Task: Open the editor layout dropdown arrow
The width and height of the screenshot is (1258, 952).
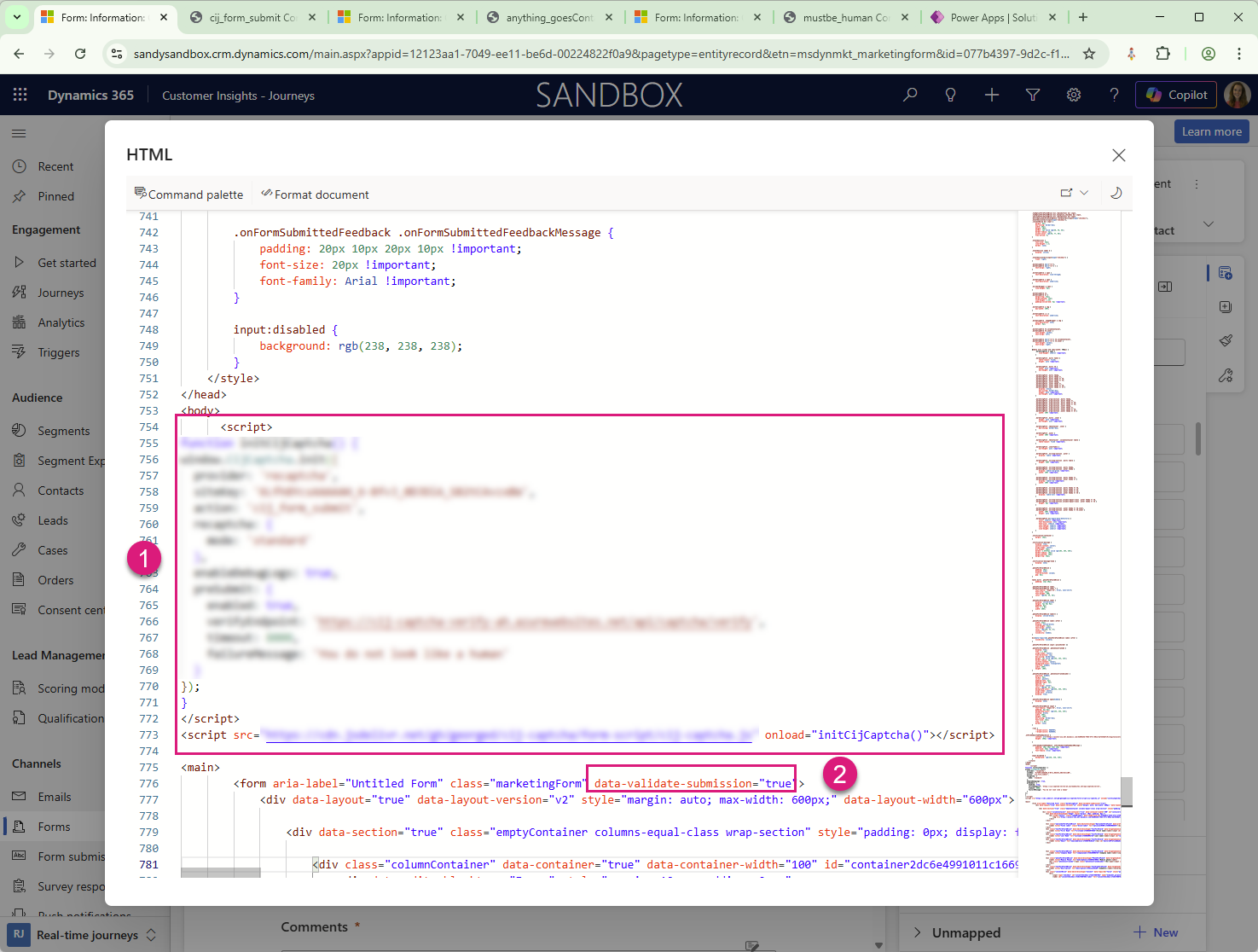Action: tap(1084, 193)
